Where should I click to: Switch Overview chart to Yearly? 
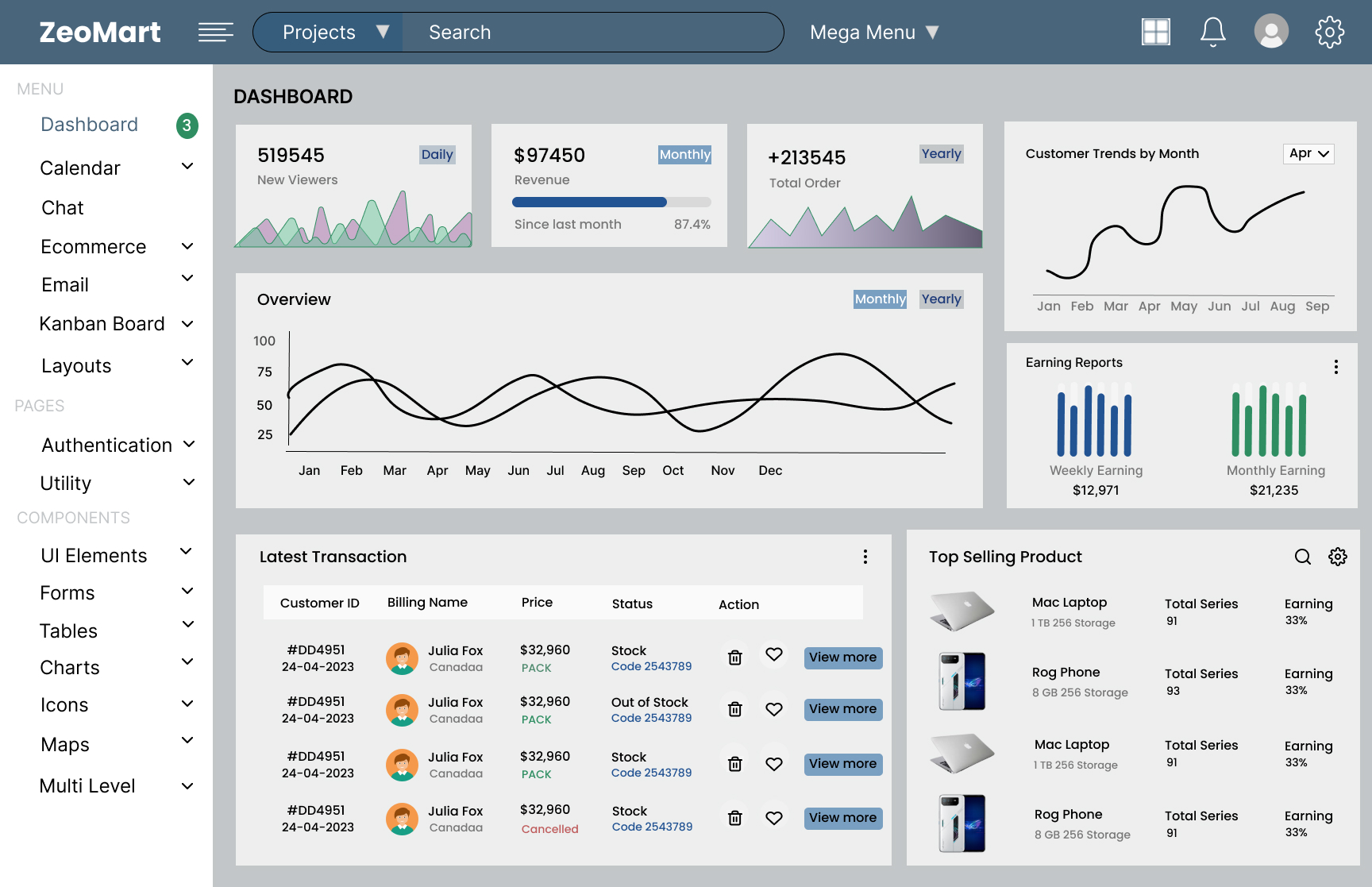[x=941, y=299]
